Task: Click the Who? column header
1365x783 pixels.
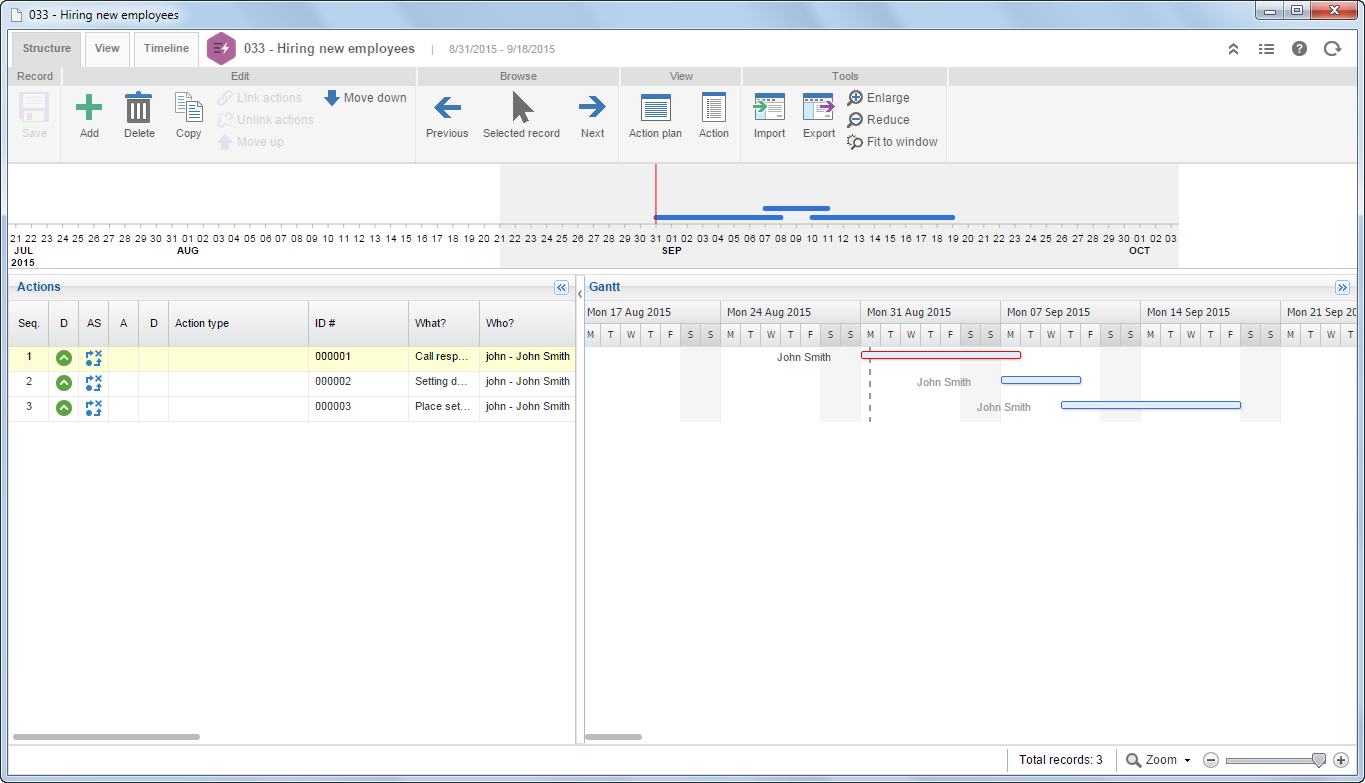Action: click(527, 323)
